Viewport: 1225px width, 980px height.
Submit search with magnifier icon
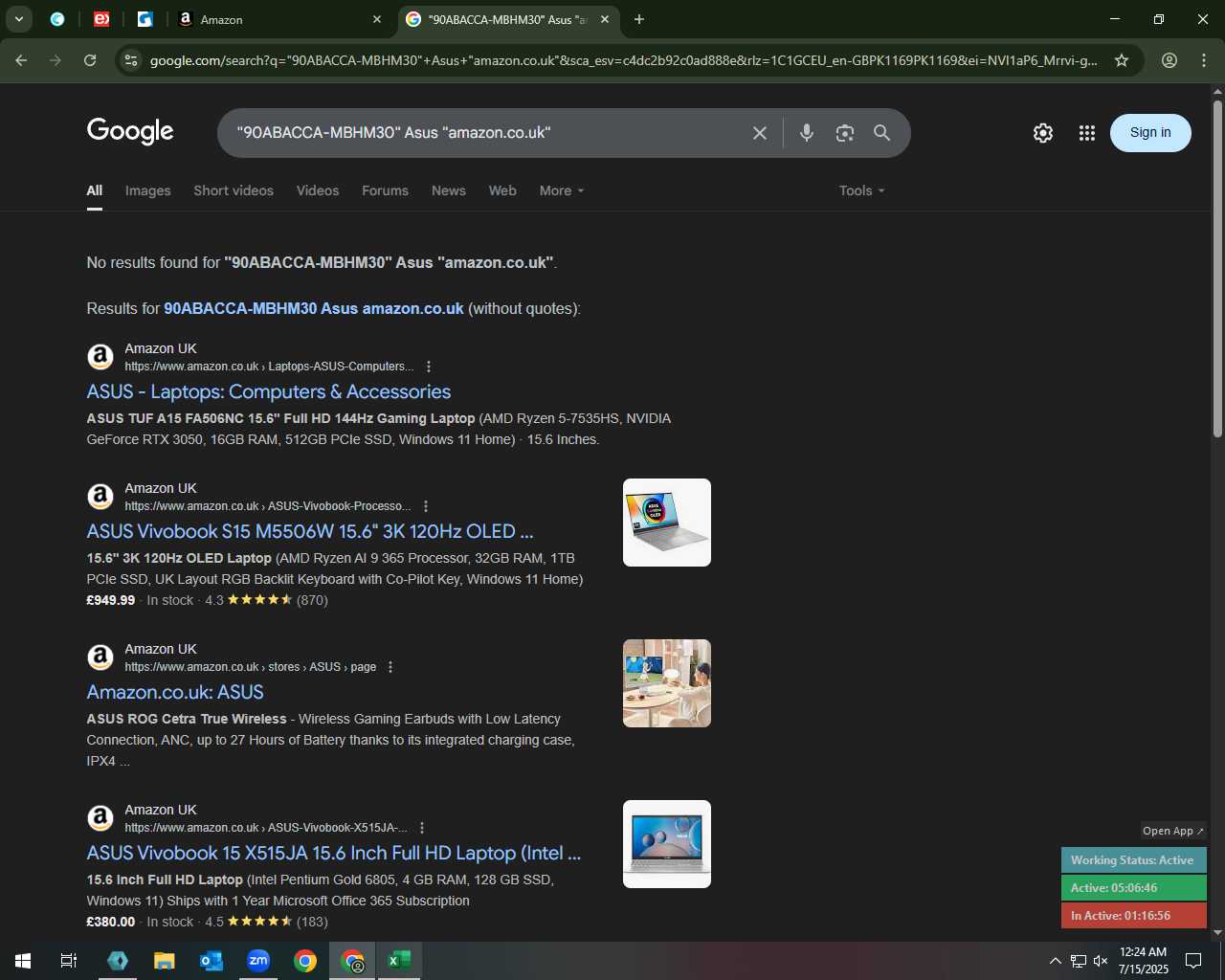tap(882, 133)
